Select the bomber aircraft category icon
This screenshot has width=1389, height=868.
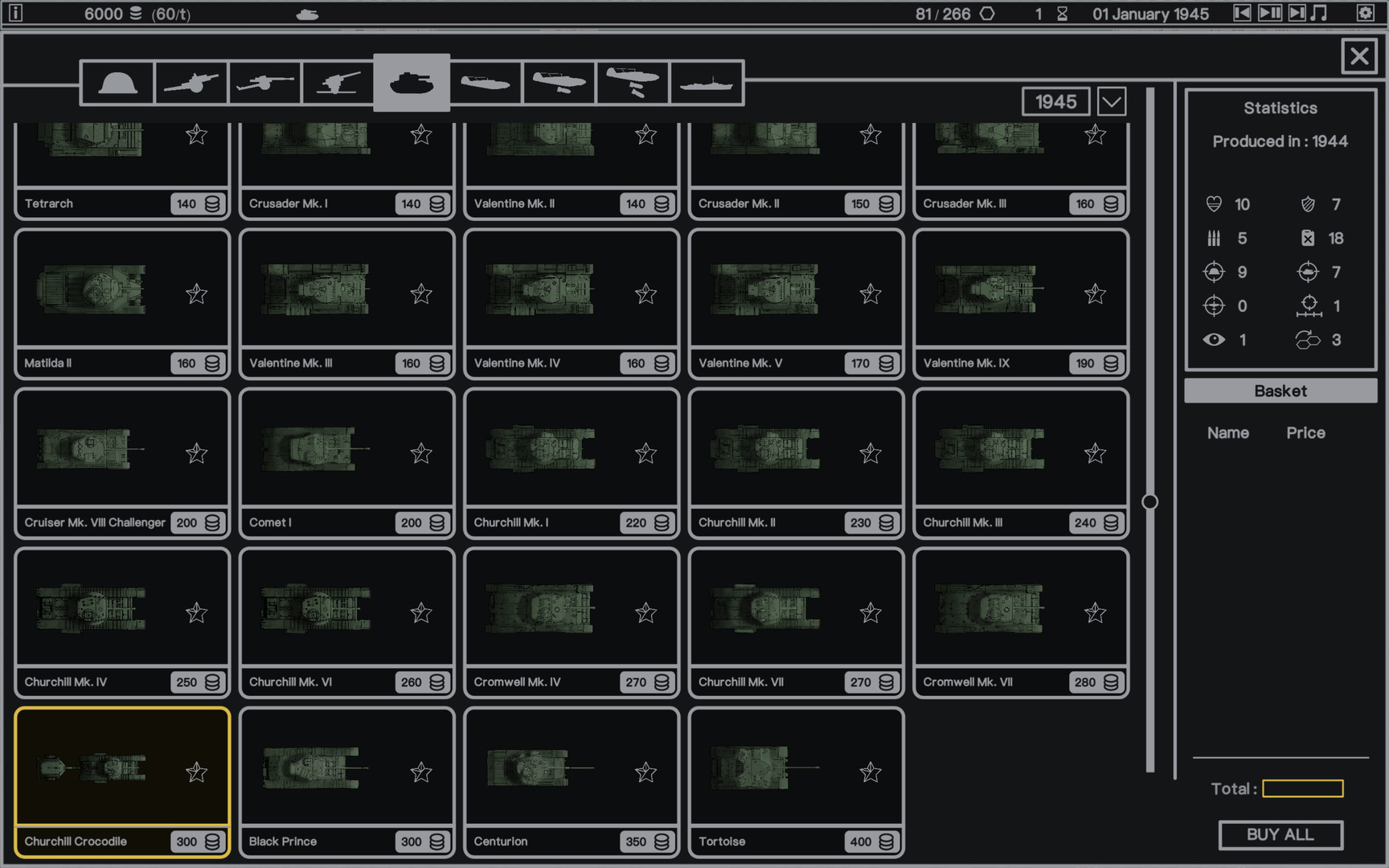click(633, 83)
